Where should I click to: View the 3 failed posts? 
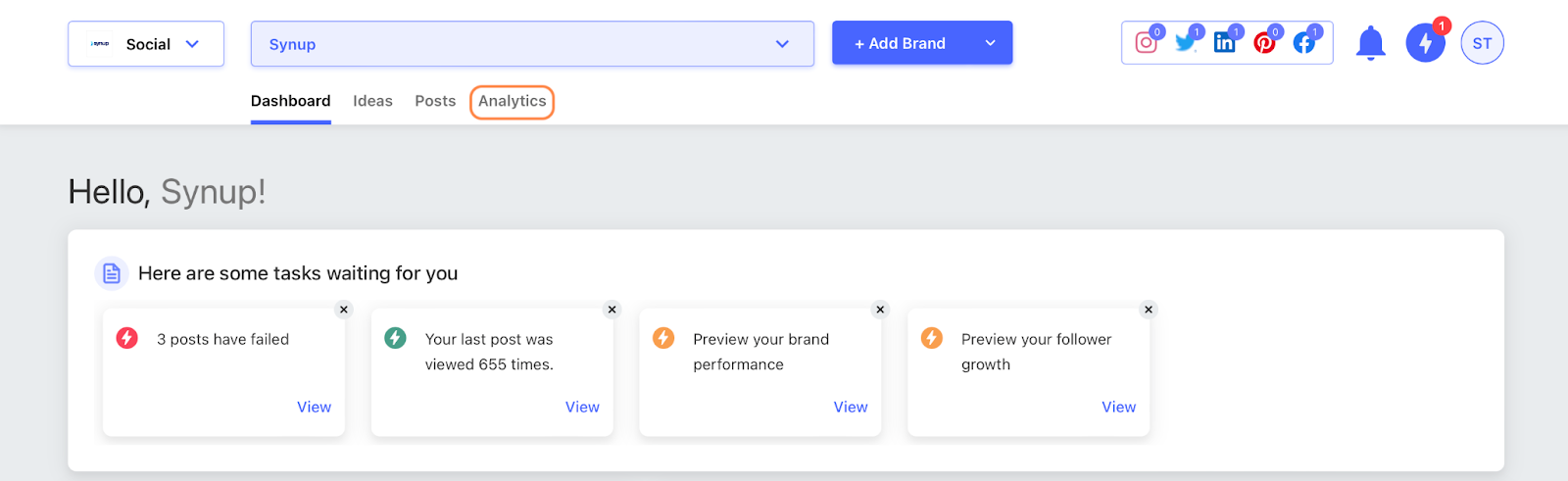314,407
